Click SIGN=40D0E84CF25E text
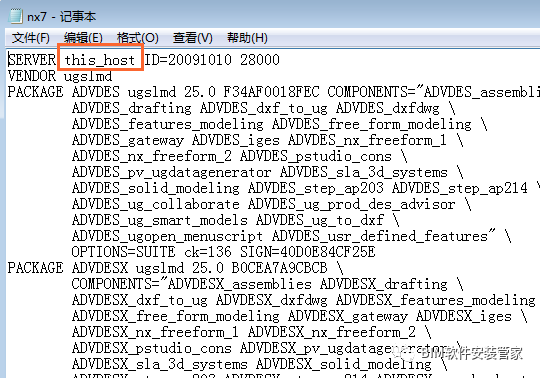The image size is (540, 378). pyautogui.click(x=308, y=252)
